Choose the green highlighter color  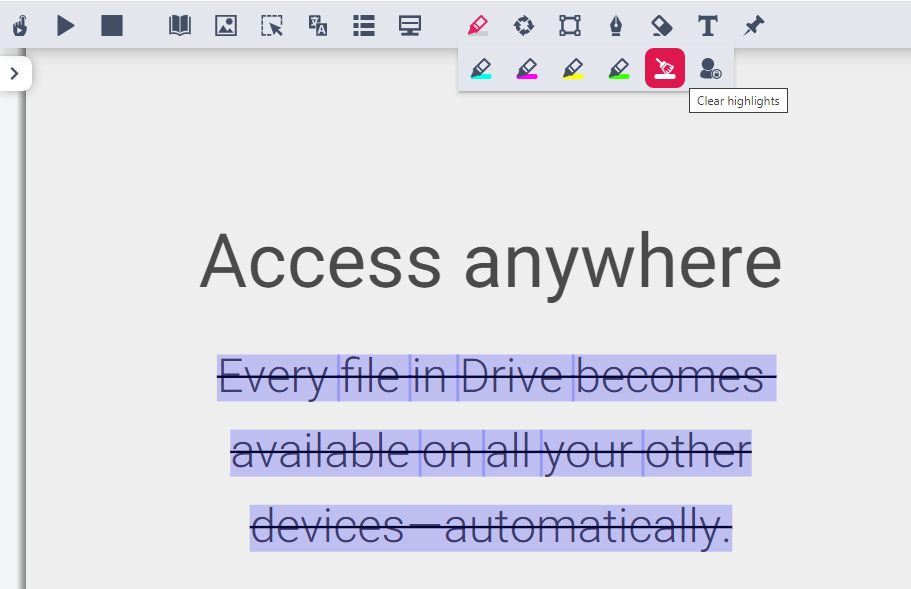(619, 69)
